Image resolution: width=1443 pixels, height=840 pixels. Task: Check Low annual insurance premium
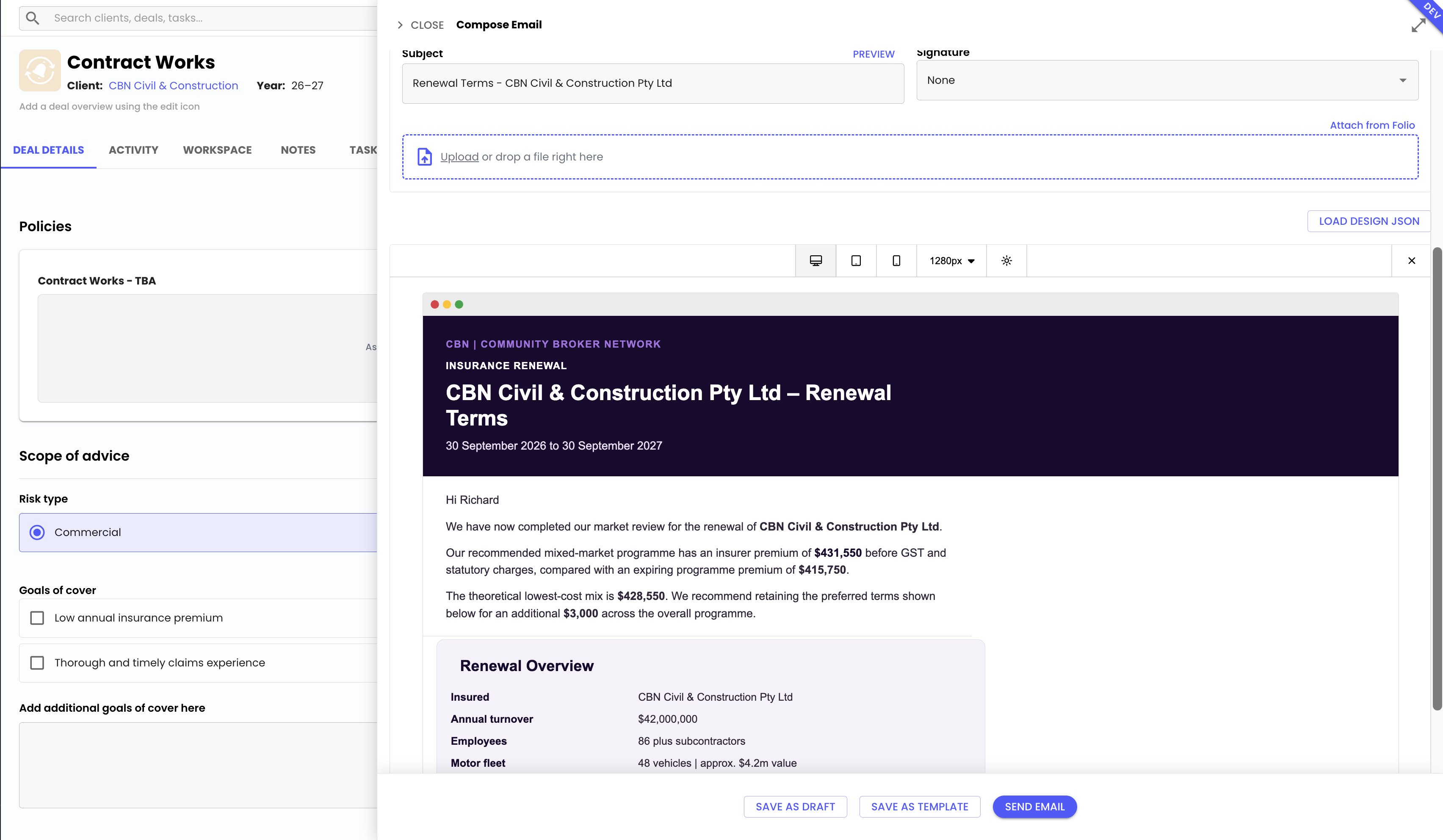(x=37, y=618)
